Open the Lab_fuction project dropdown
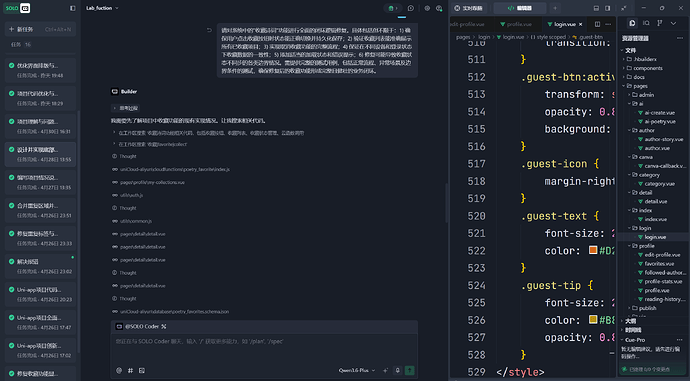 102,8
